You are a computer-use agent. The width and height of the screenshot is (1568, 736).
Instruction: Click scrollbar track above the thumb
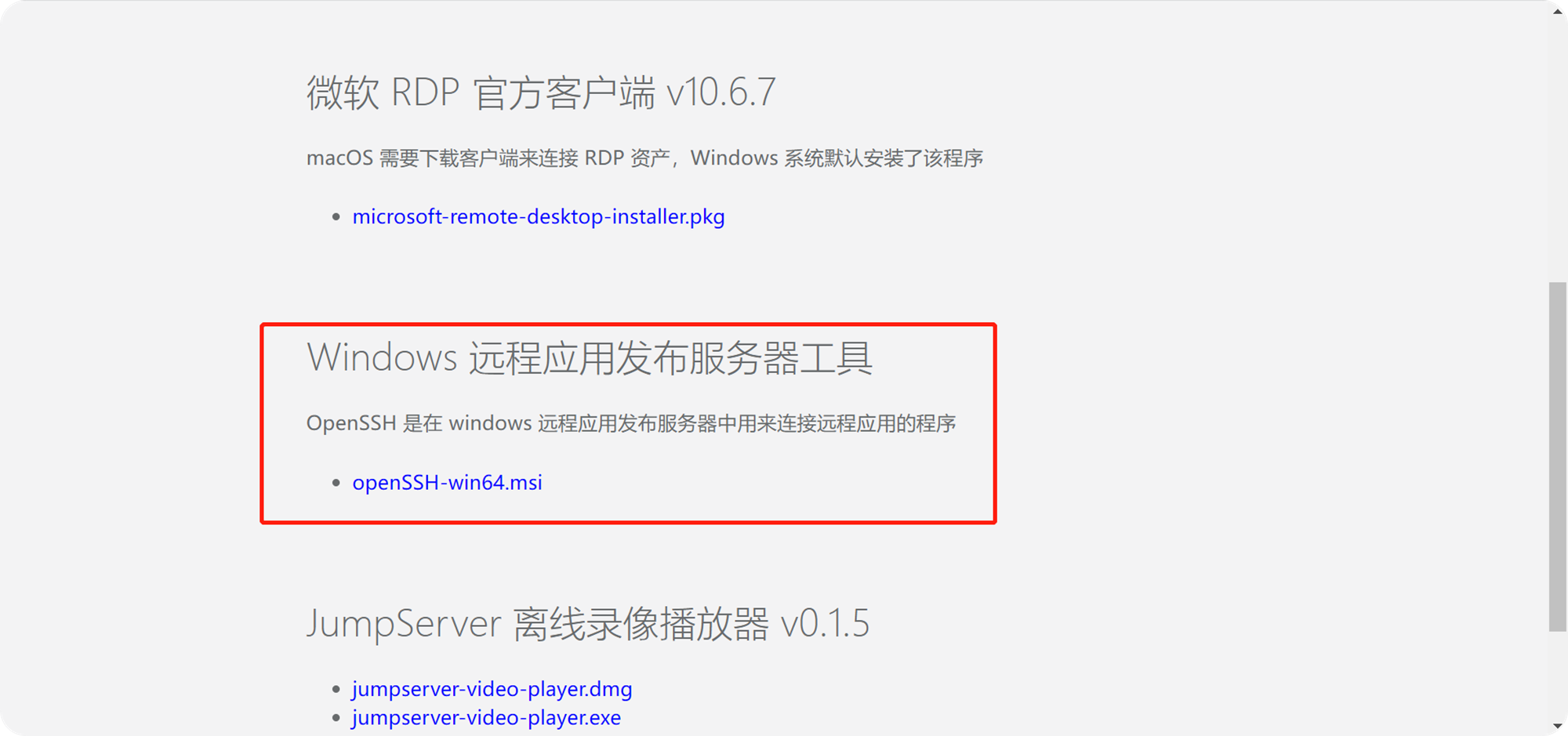(1557, 150)
